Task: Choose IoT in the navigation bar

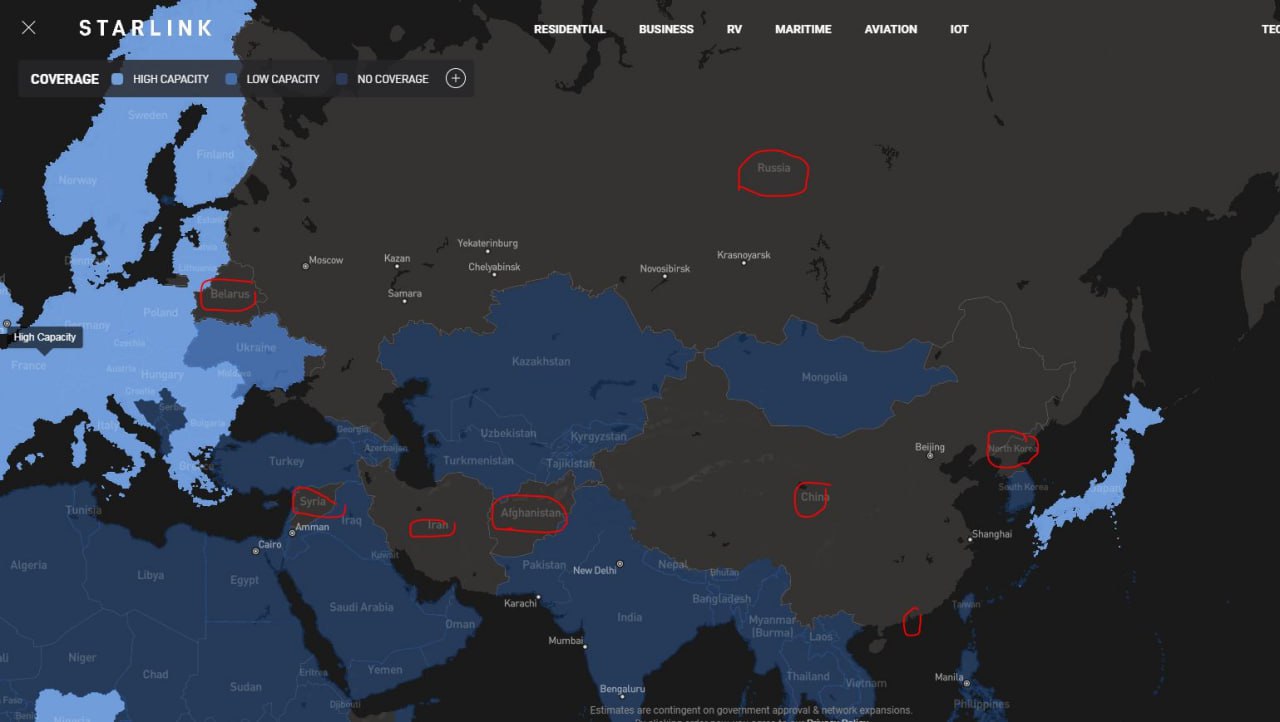Action: point(959,29)
